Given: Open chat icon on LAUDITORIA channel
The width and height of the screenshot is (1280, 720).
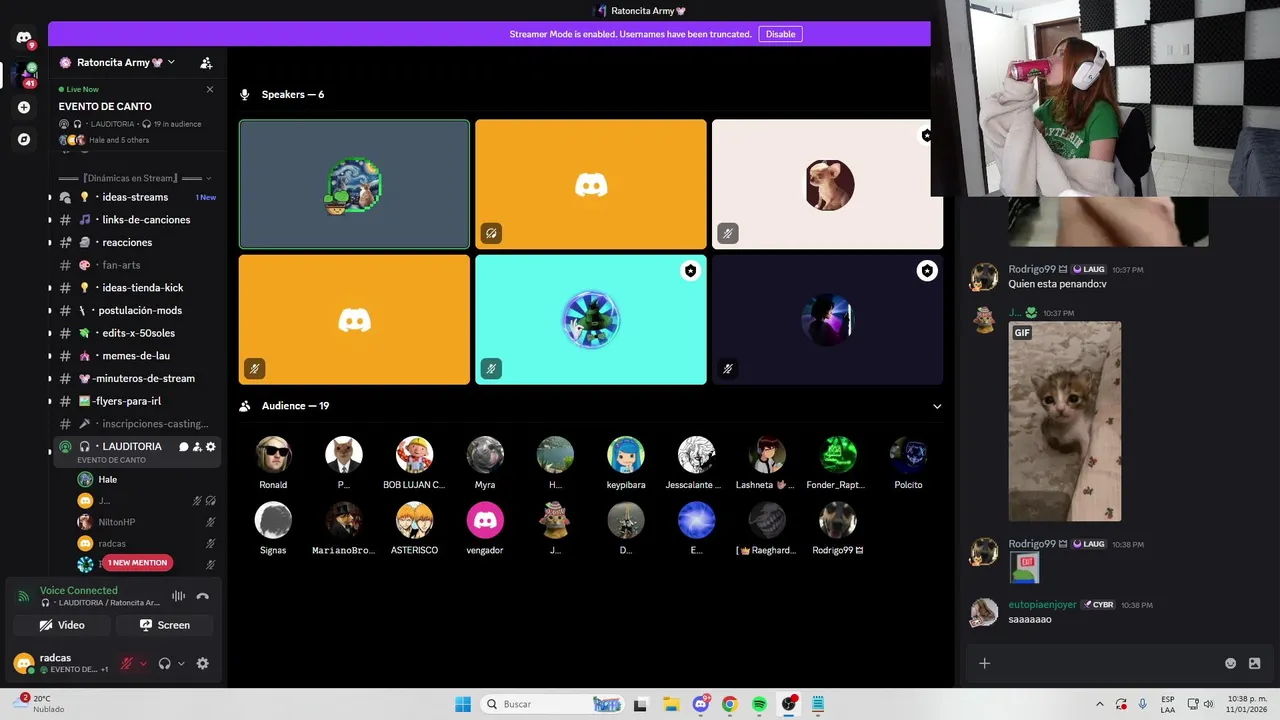Looking at the screenshot, I should coord(184,447).
